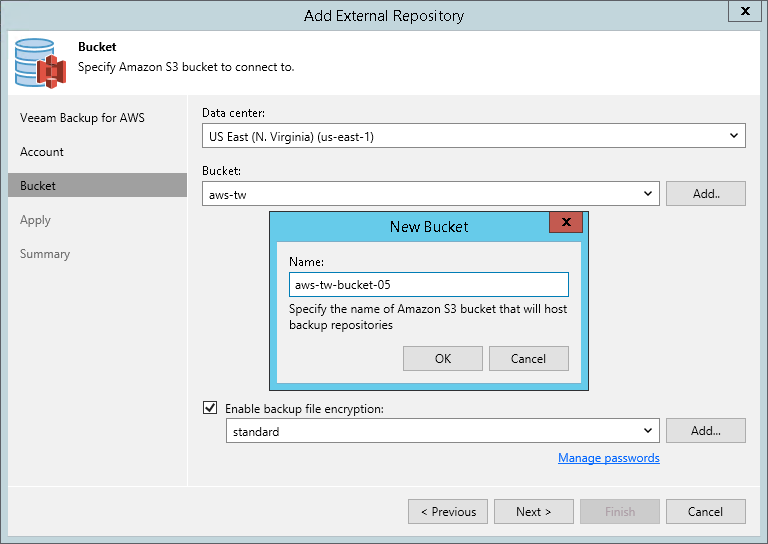
Task: Select the Summary wizard step
Action: coord(45,254)
